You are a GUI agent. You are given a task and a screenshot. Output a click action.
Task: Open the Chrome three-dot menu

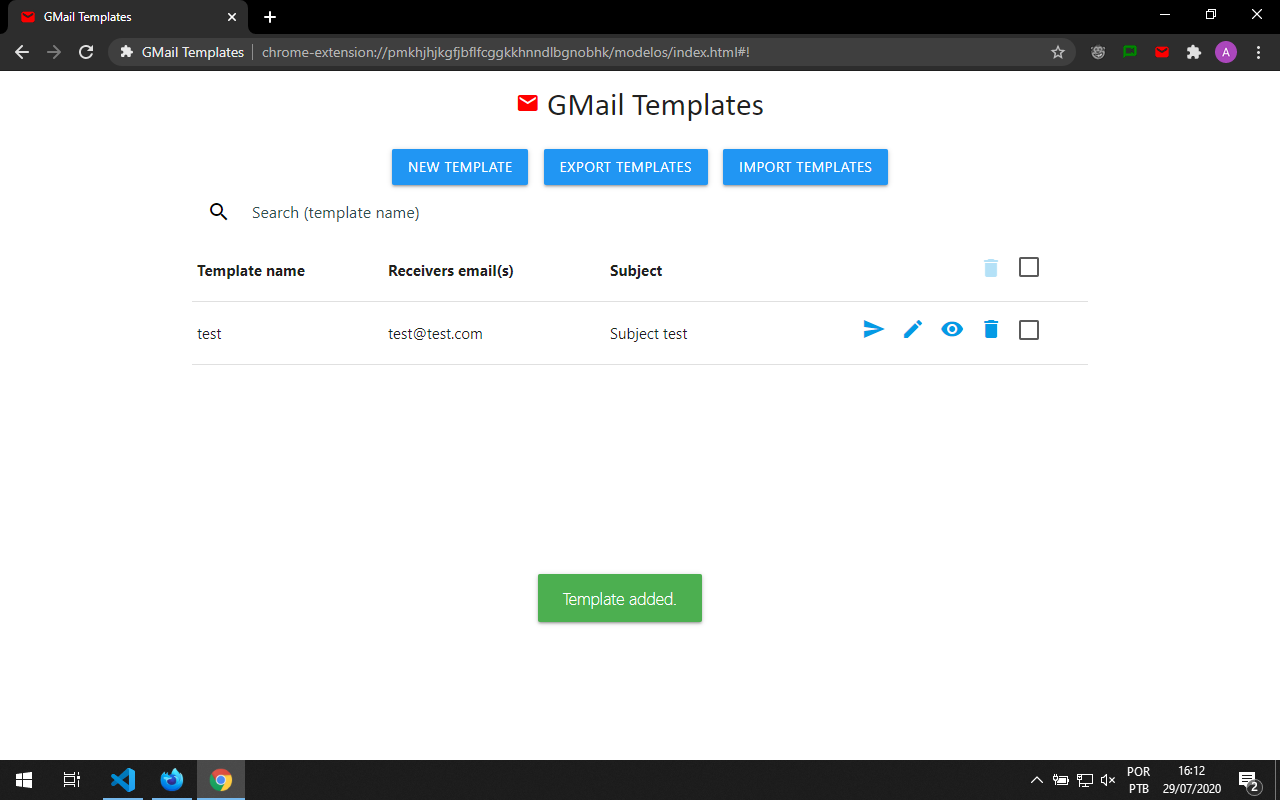(x=1258, y=51)
